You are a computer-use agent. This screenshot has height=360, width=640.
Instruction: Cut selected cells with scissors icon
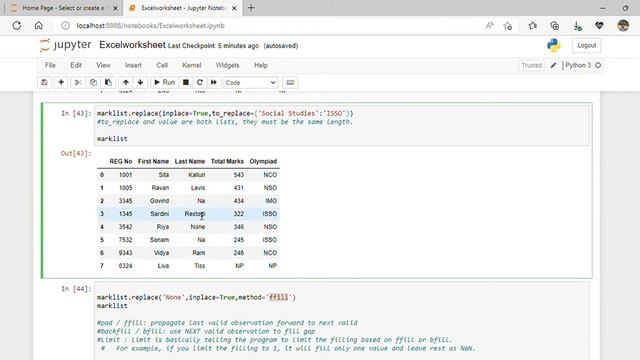coord(78,82)
